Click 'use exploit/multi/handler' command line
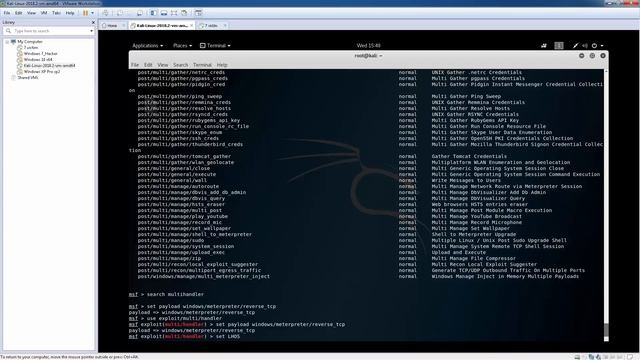 (x=176, y=318)
